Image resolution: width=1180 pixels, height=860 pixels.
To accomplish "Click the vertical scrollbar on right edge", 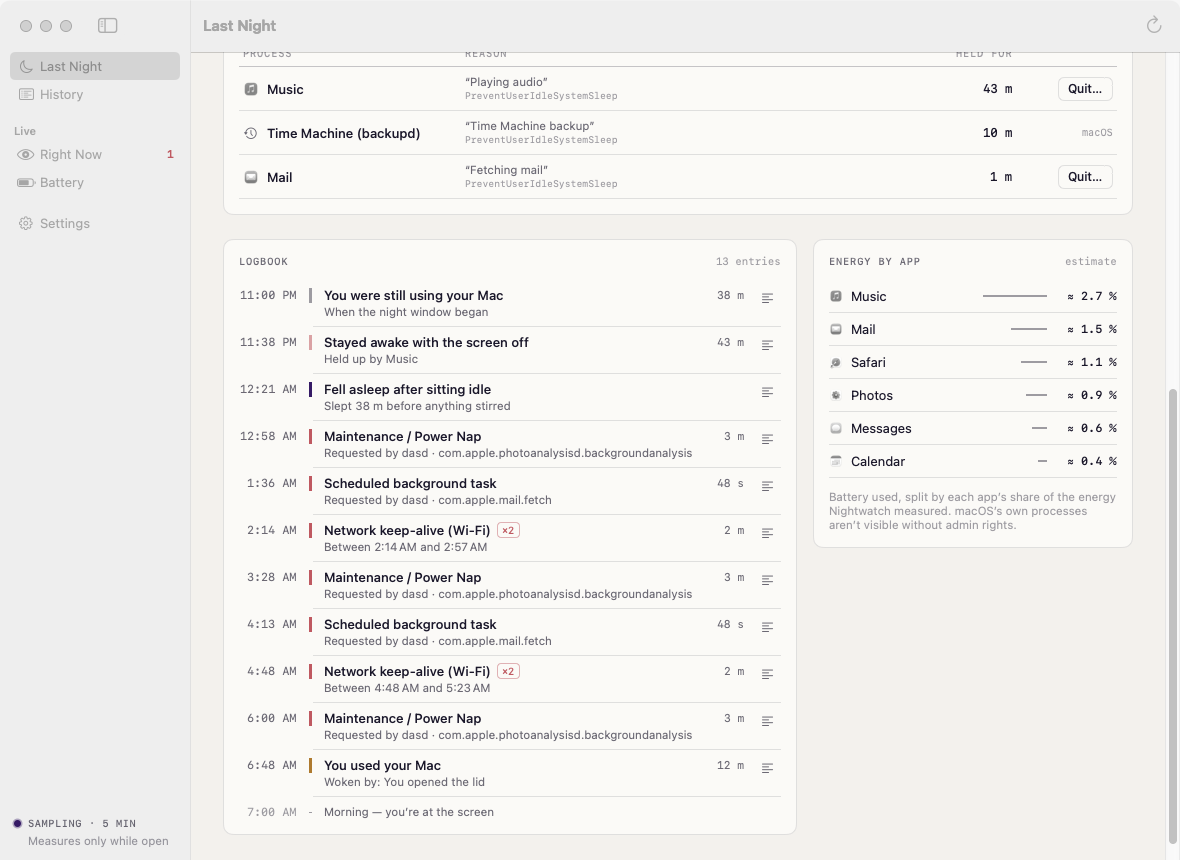I will (1172, 615).
